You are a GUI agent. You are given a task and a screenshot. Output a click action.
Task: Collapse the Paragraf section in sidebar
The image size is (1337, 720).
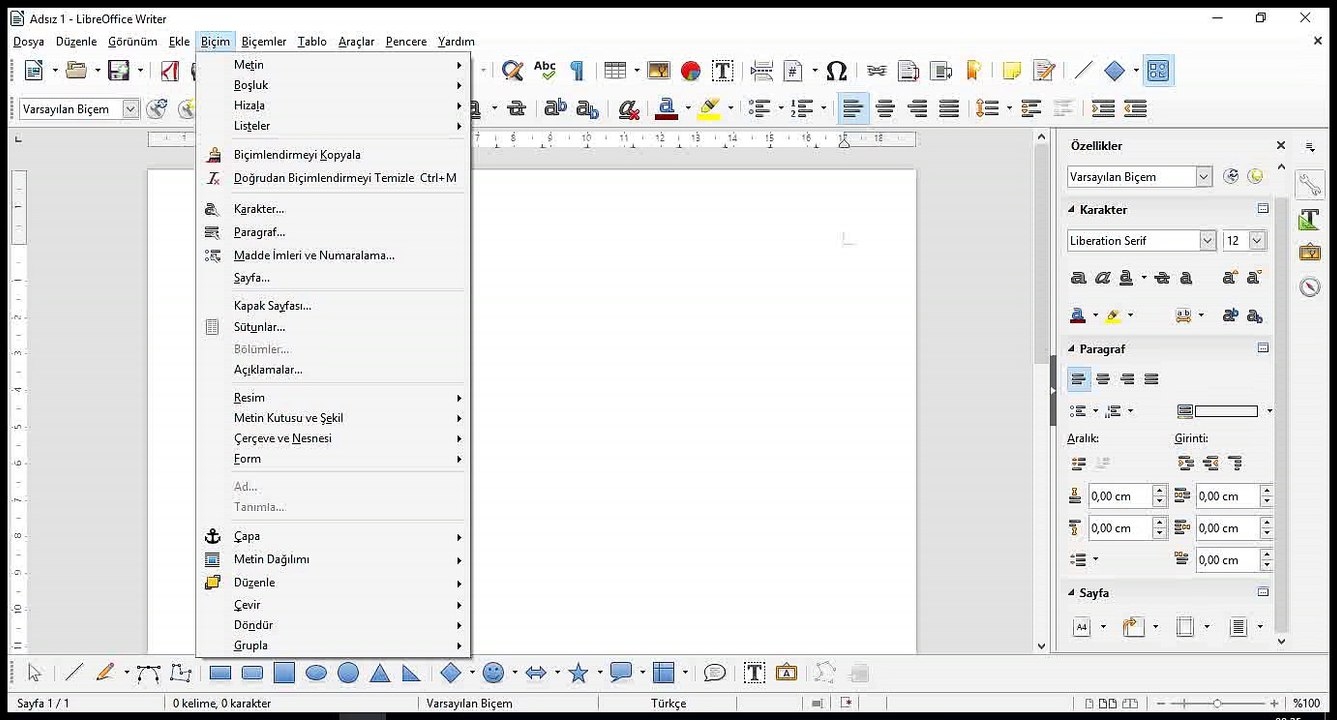pyautogui.click(x=1071, y=349)
